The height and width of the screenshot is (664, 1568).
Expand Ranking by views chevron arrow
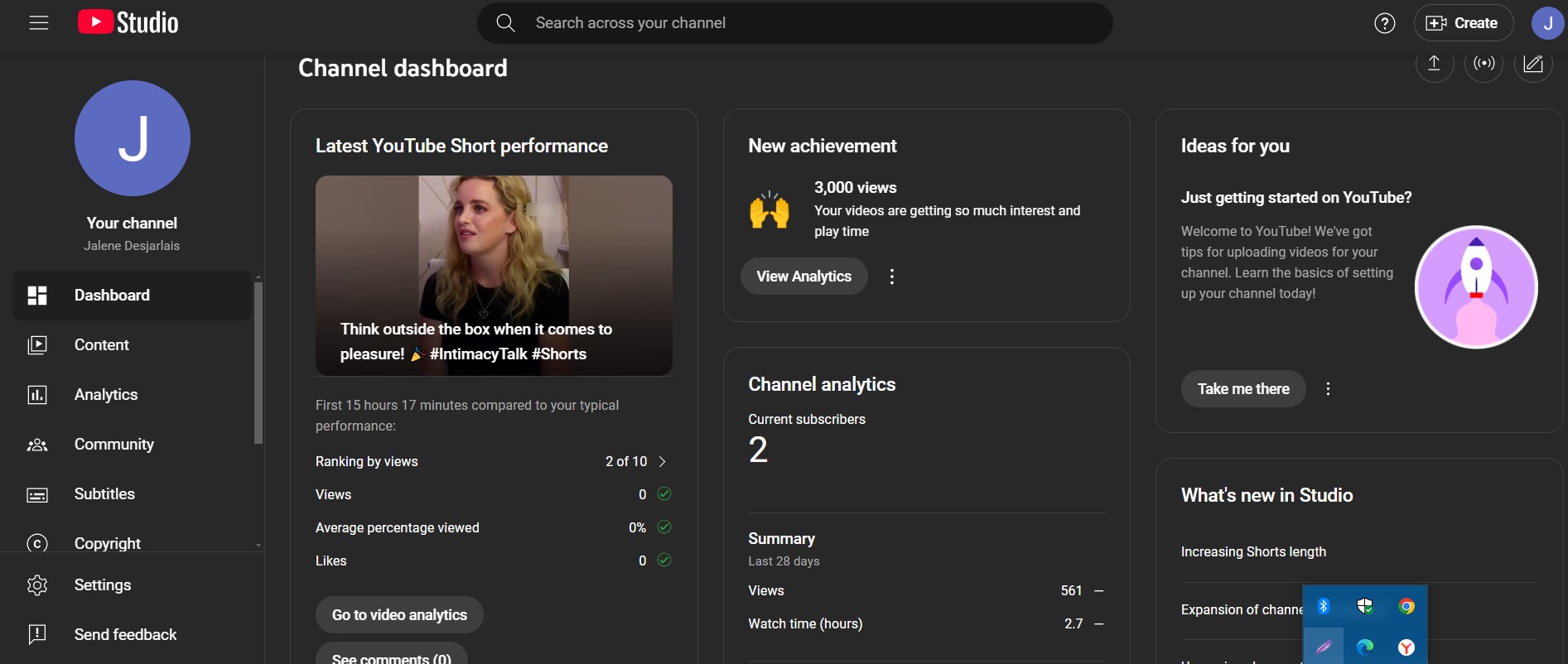click(662, 462)
